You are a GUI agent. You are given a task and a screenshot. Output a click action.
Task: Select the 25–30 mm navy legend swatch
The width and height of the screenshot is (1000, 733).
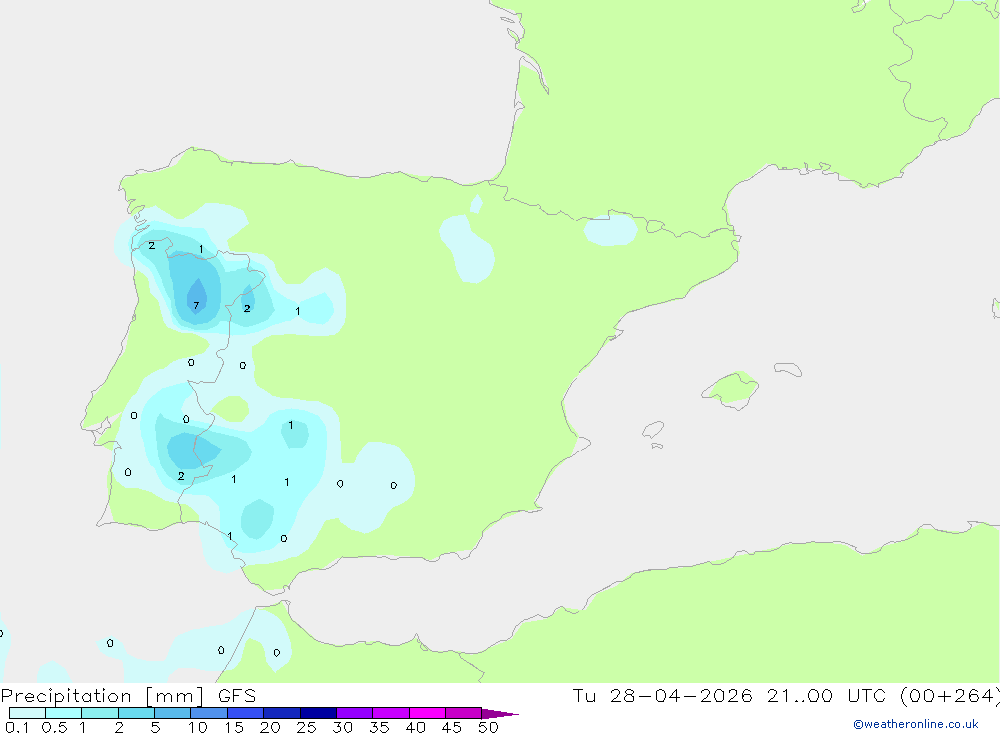pyautogui.click(x=318, y=713)
